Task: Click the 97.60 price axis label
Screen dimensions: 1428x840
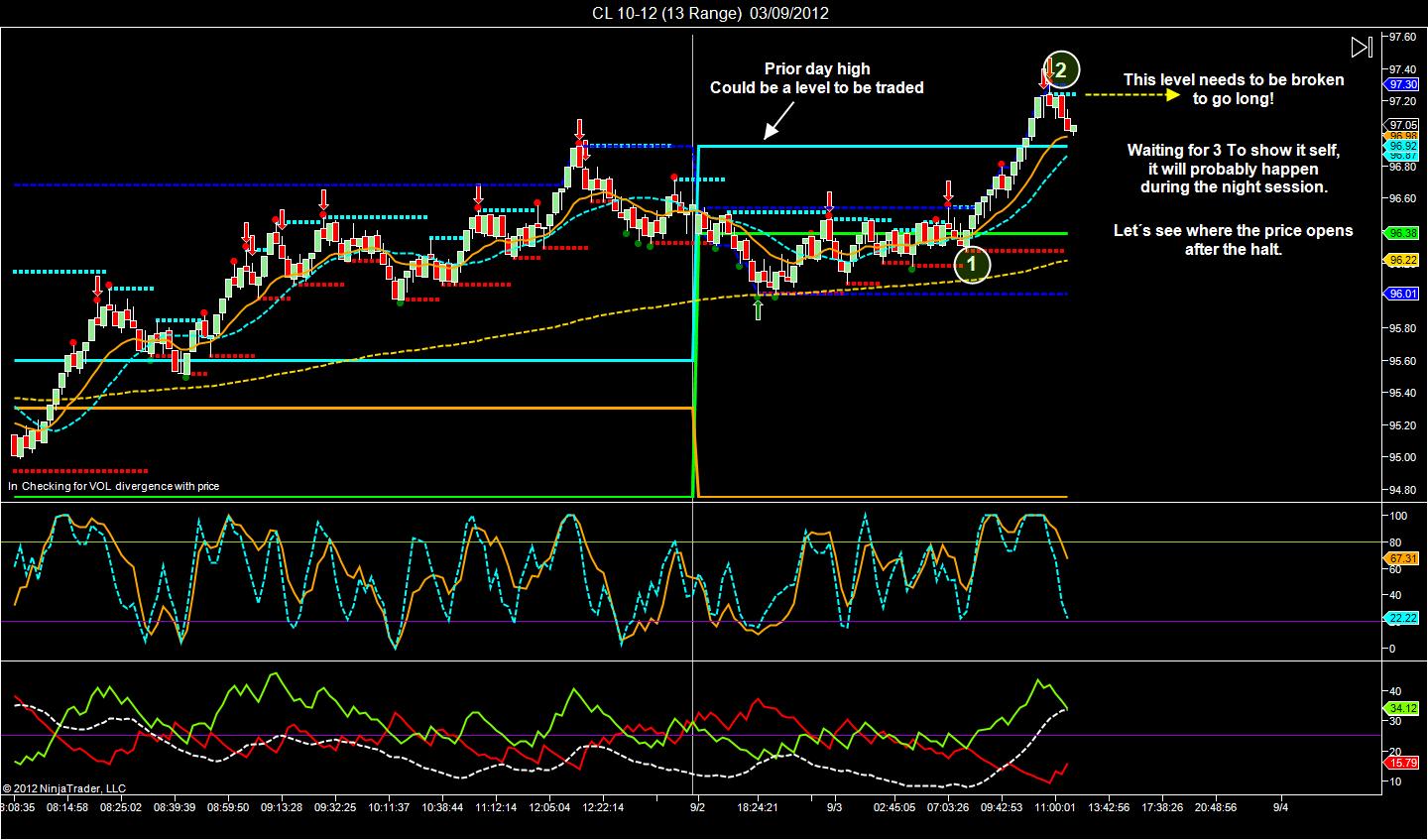Action: pyautogui.click(x=1403, y=37)
